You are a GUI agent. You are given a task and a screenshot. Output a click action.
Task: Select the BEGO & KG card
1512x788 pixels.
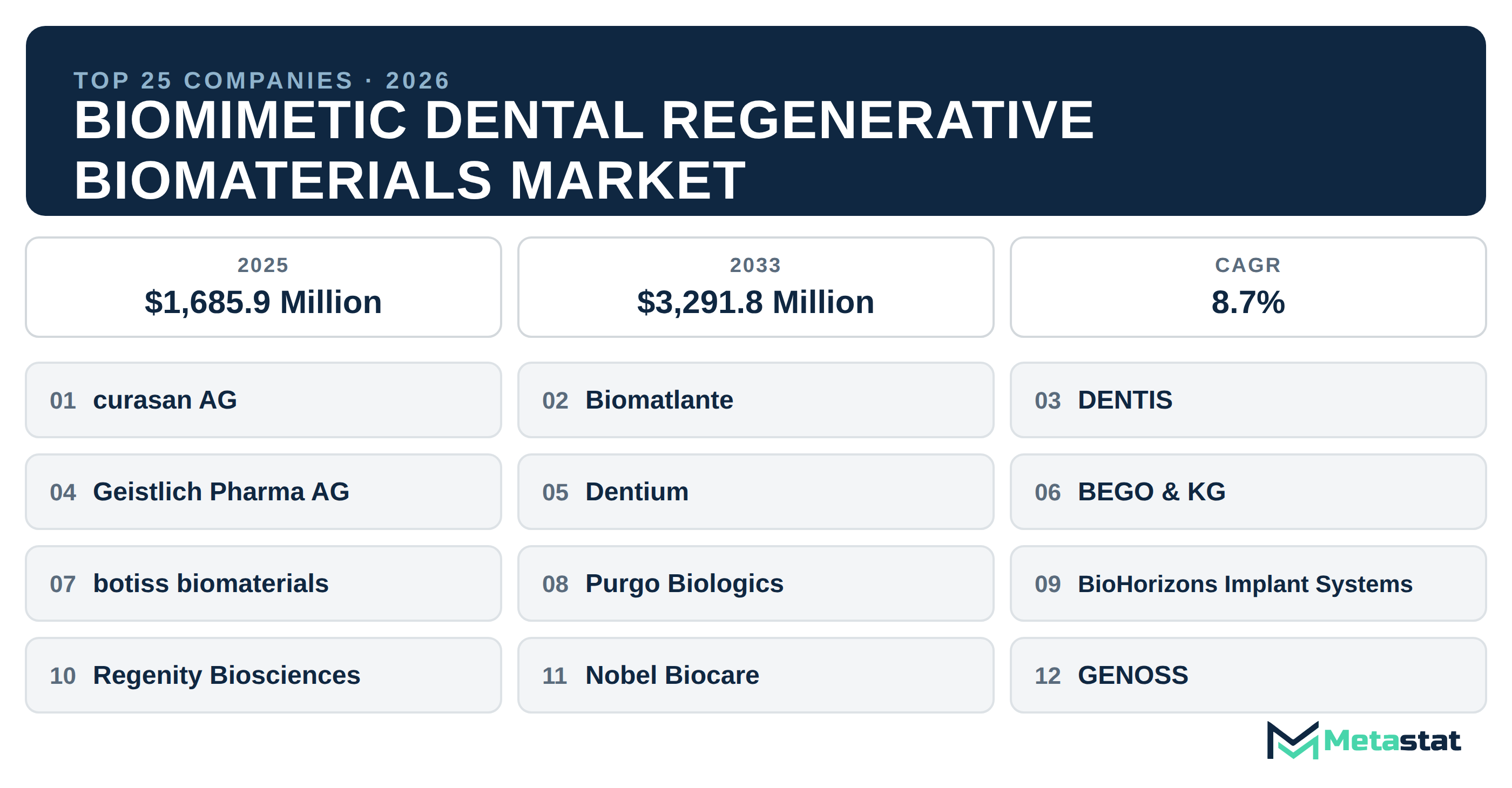1248,492
